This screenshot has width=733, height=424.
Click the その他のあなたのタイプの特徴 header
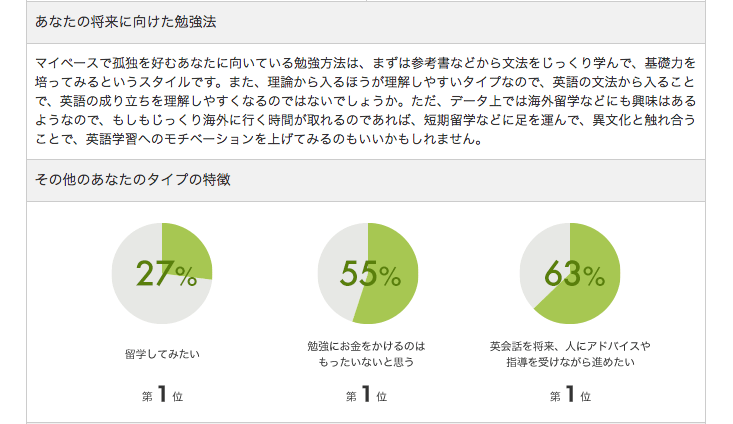[x=132, y=180]
